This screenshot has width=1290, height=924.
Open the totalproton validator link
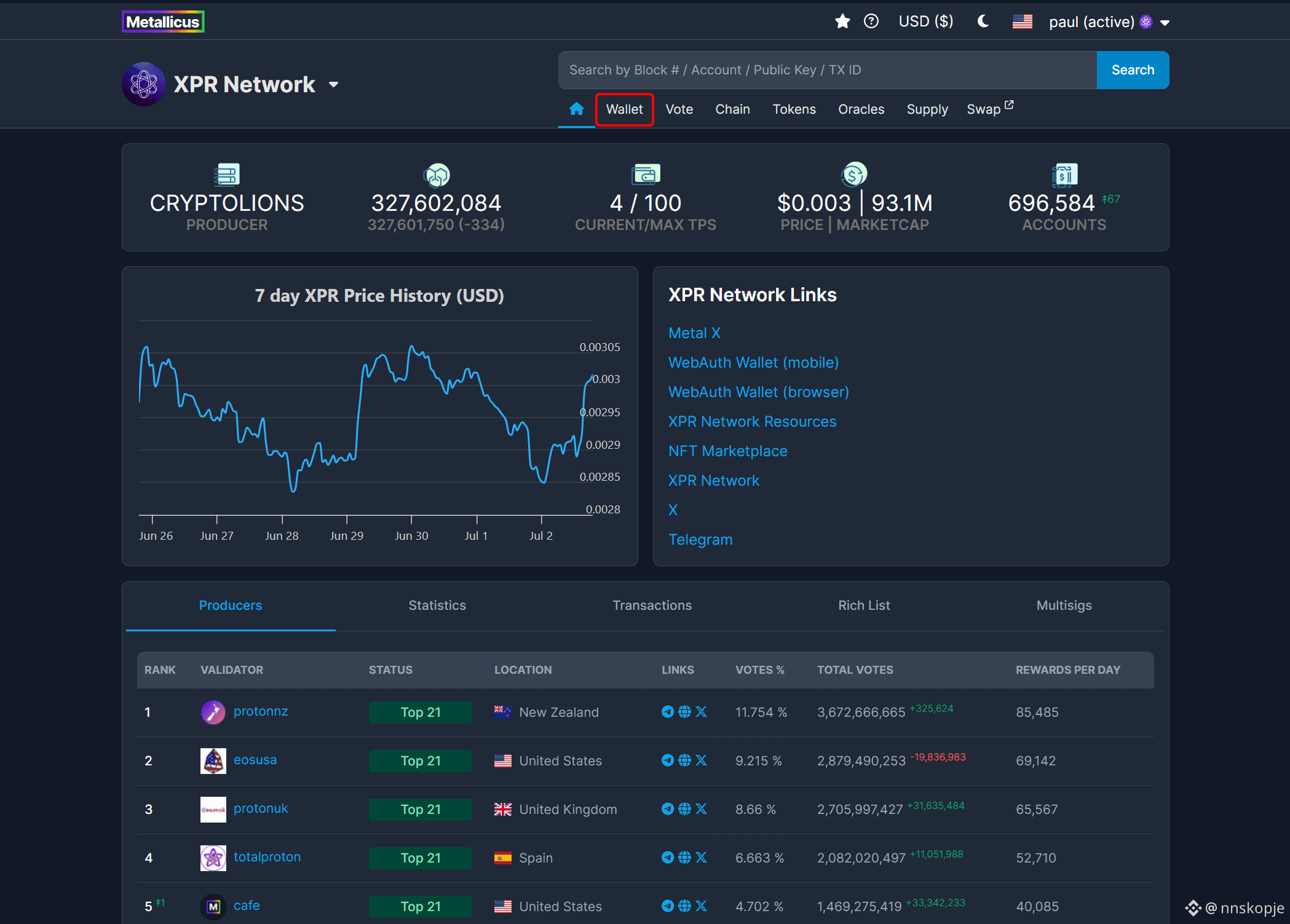click(x=267, y=857)
